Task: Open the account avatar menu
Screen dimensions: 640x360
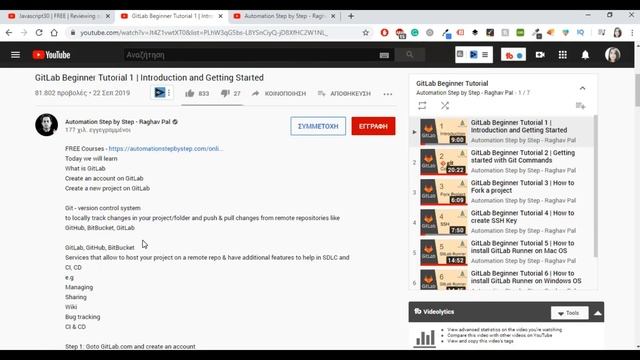Action: [613, 55]
